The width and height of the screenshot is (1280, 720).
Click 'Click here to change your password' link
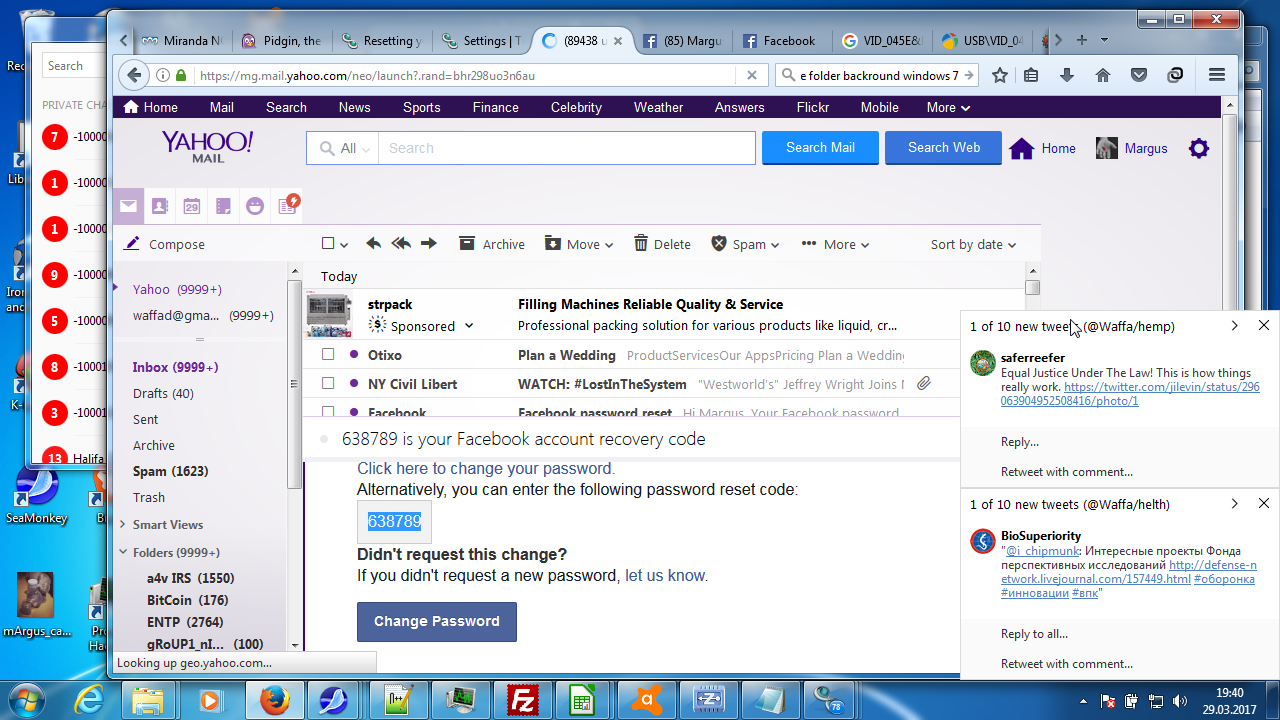coord(485,469)
